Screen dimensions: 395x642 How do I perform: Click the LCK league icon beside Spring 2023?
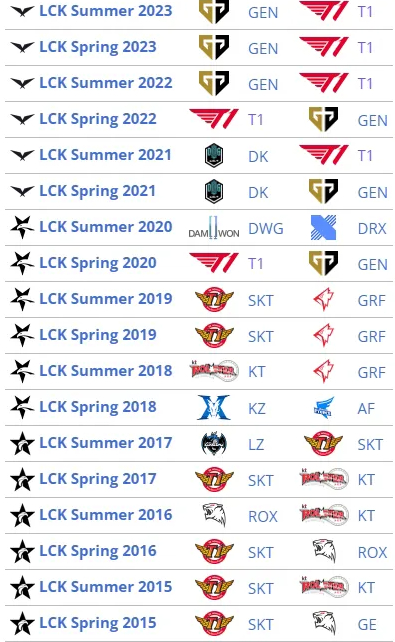[22, 47]
